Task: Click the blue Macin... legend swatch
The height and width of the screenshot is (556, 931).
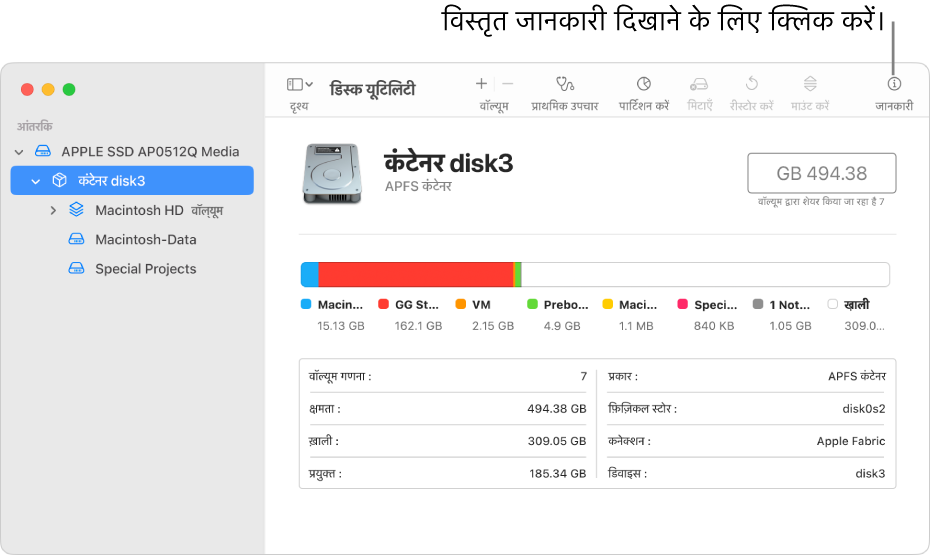Action: point(306,304)
